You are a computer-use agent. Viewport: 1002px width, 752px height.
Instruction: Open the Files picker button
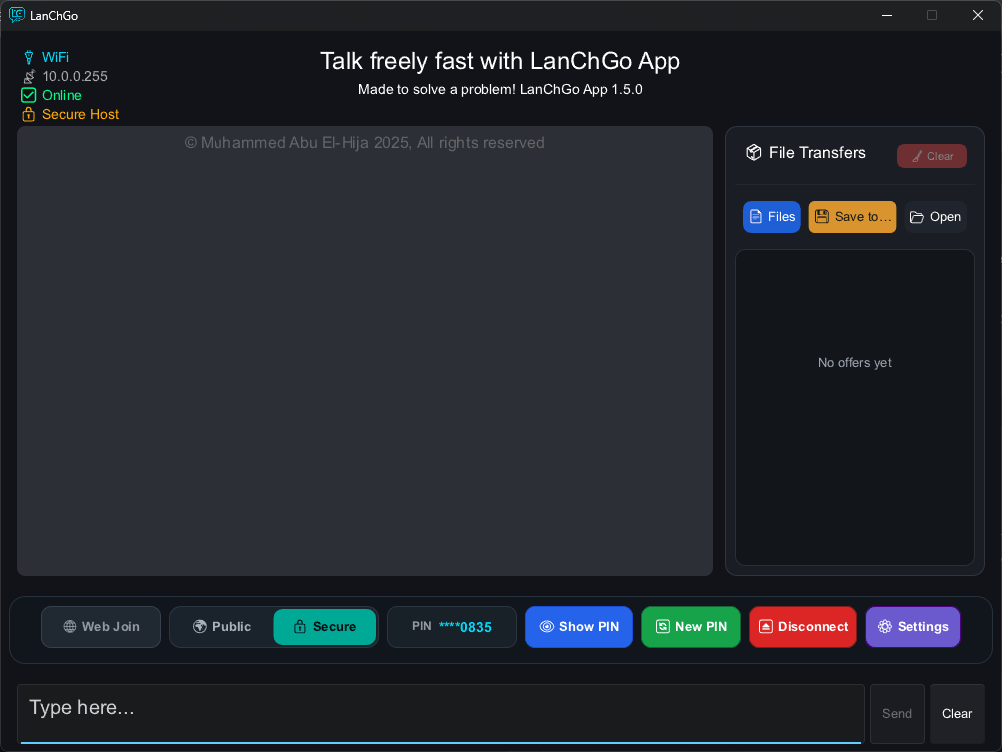(771, 217)
